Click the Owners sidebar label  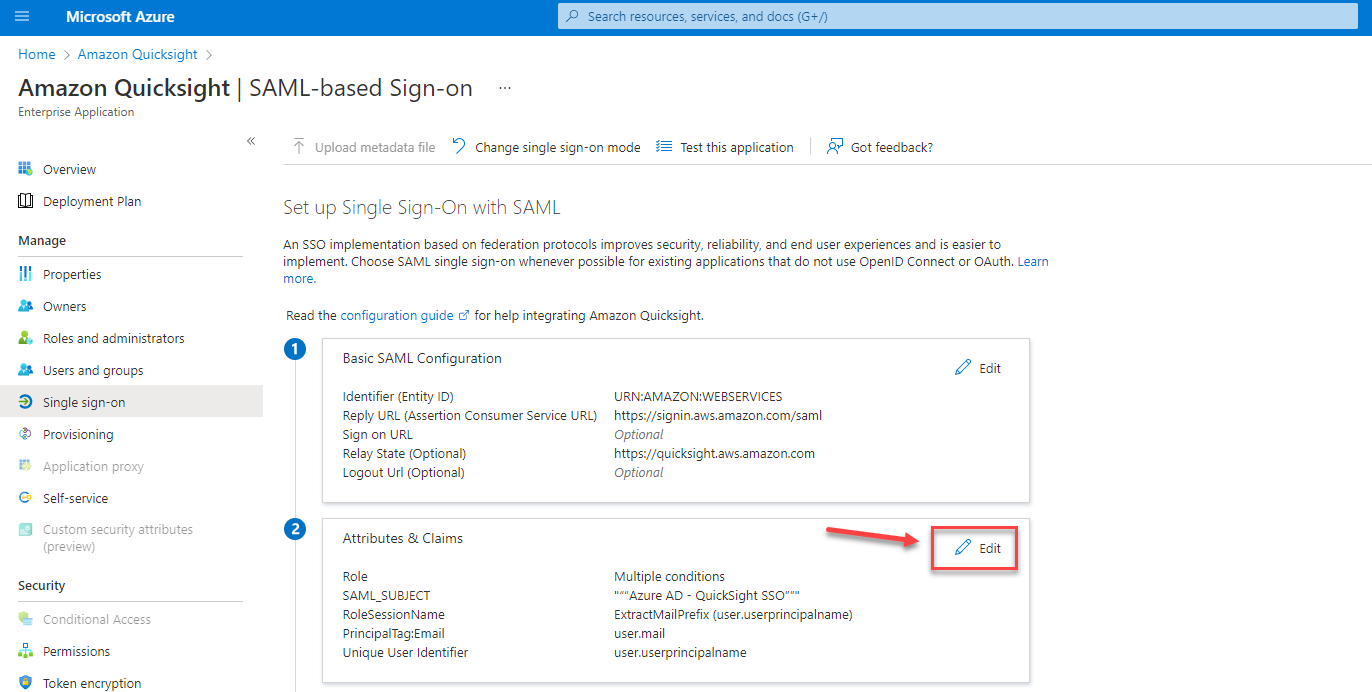click(65, 306)
